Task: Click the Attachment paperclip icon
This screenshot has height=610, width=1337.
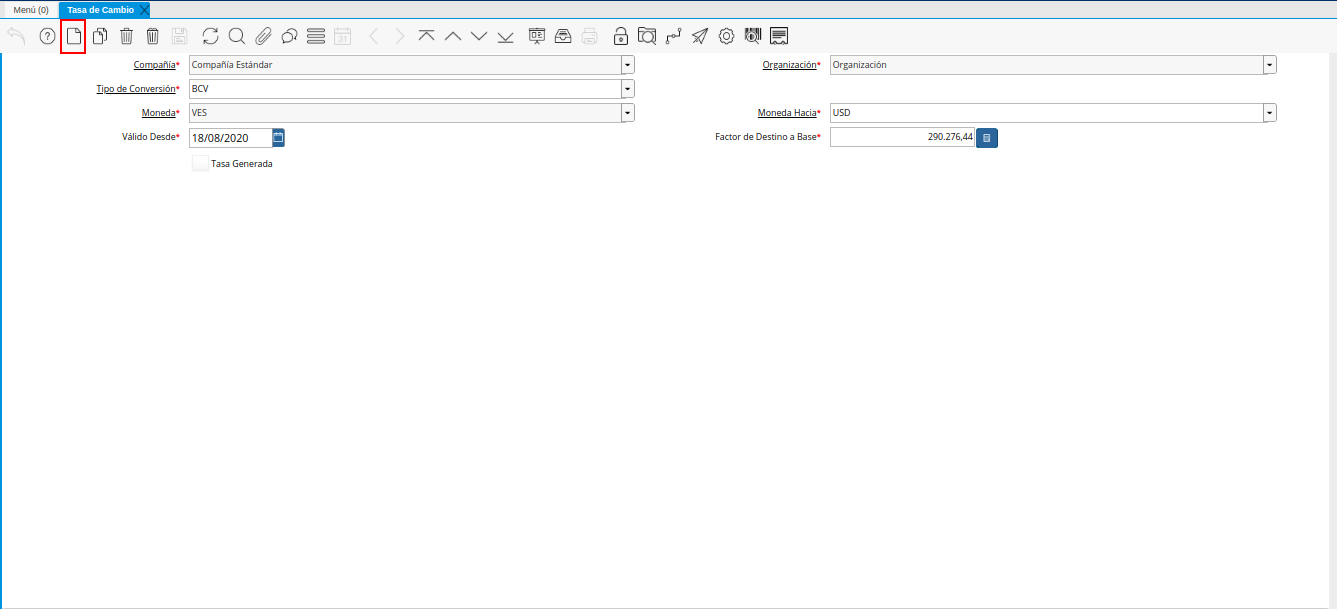Action: [263, 37]
